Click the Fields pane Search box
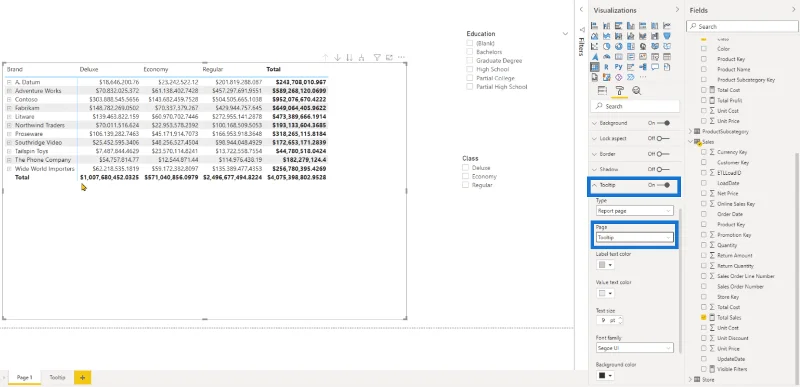The height and width of the screenshot is (387, 800). (742, 27)
